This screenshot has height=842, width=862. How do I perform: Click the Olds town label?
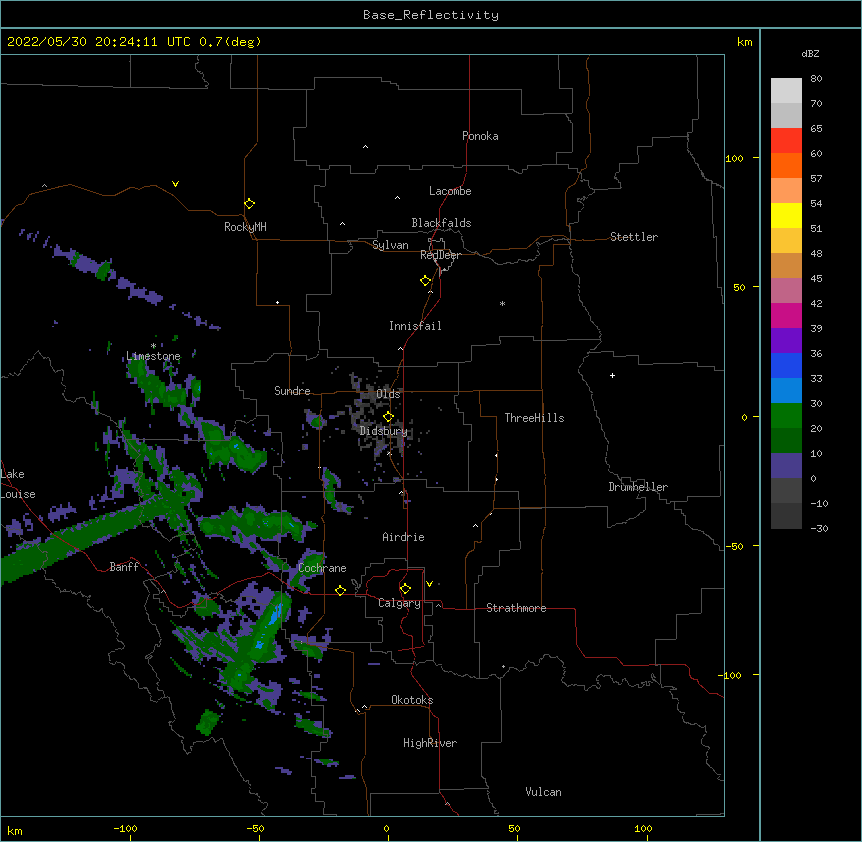point(388,394)
